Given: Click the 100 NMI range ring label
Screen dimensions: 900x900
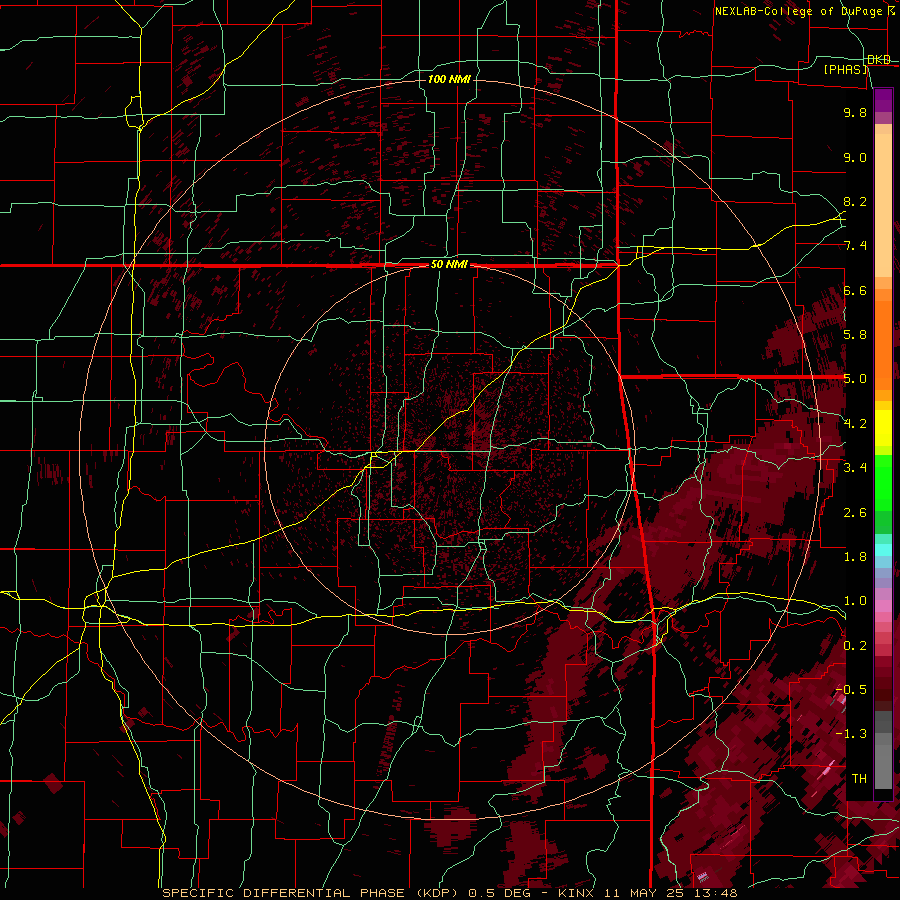Looking at the screenshot, I should click(449, 79).
